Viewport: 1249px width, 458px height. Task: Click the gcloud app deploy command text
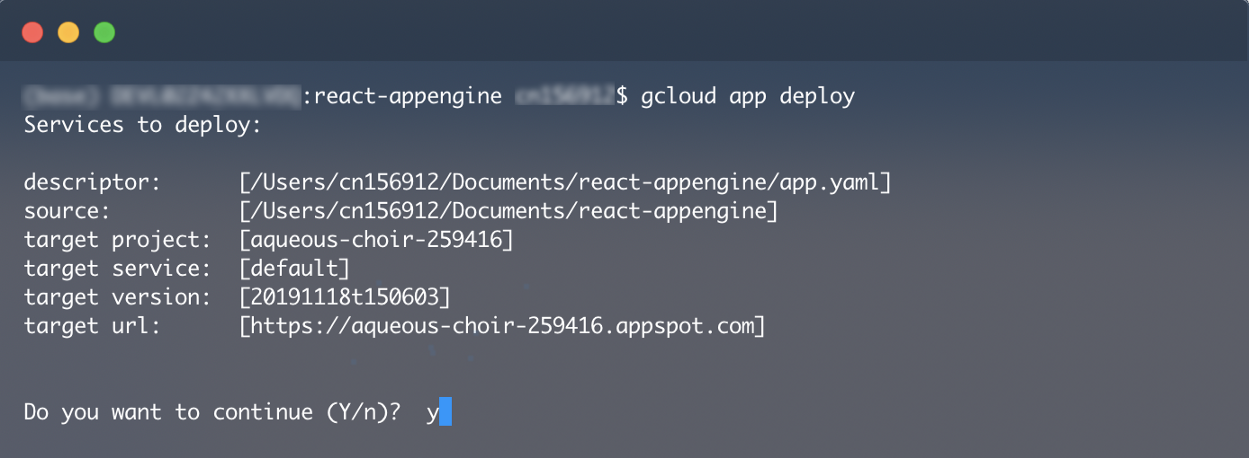(748, 96)
